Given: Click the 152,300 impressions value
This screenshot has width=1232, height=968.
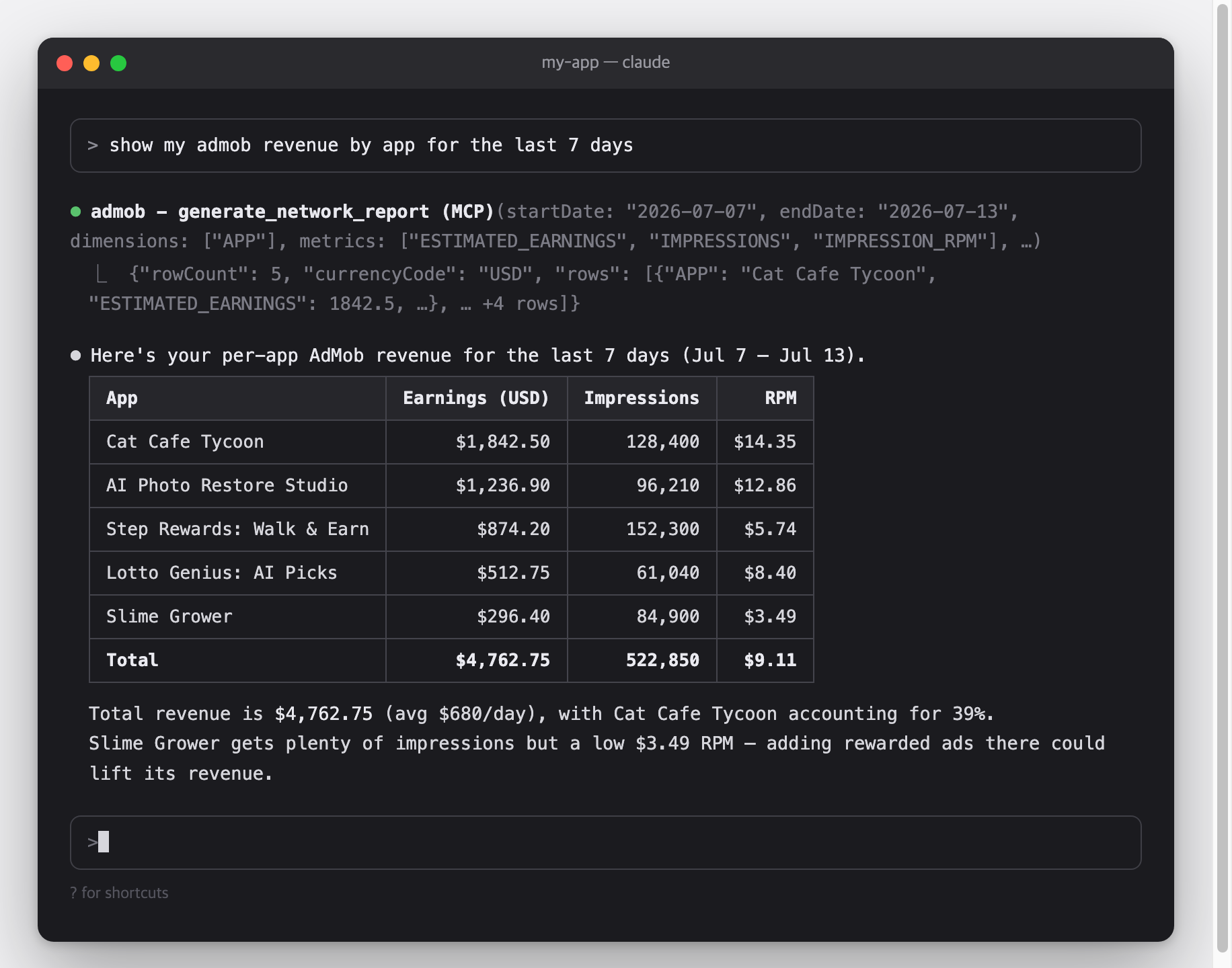Looking at the screenshot, I should click(x=662, y=529).
